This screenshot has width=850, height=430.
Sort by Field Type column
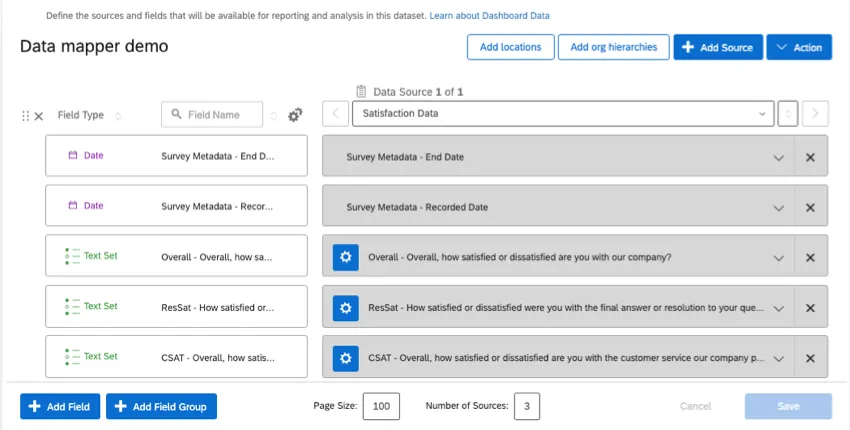(x=118, y=115)
